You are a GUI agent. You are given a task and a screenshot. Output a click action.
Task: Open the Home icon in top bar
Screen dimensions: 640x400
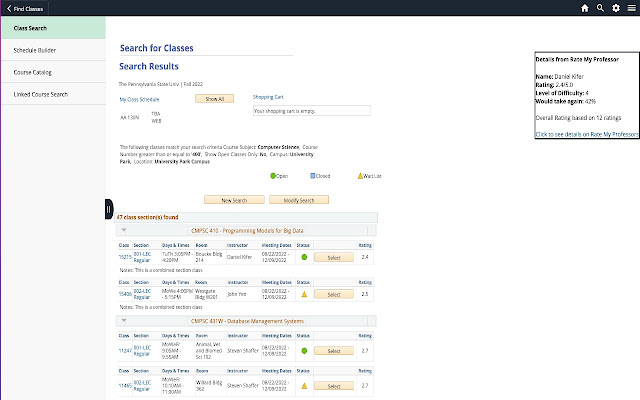pyautogui.click(x=584, y=8)
